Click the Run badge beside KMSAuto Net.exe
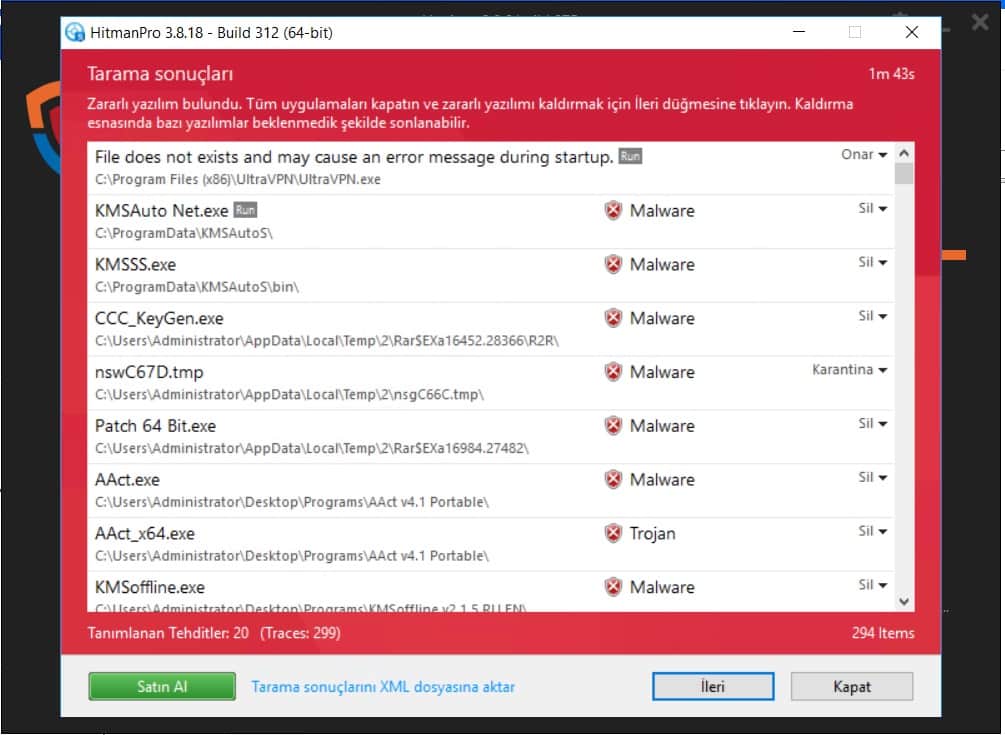Screen dimensions: 1005x735 [245, 210]
